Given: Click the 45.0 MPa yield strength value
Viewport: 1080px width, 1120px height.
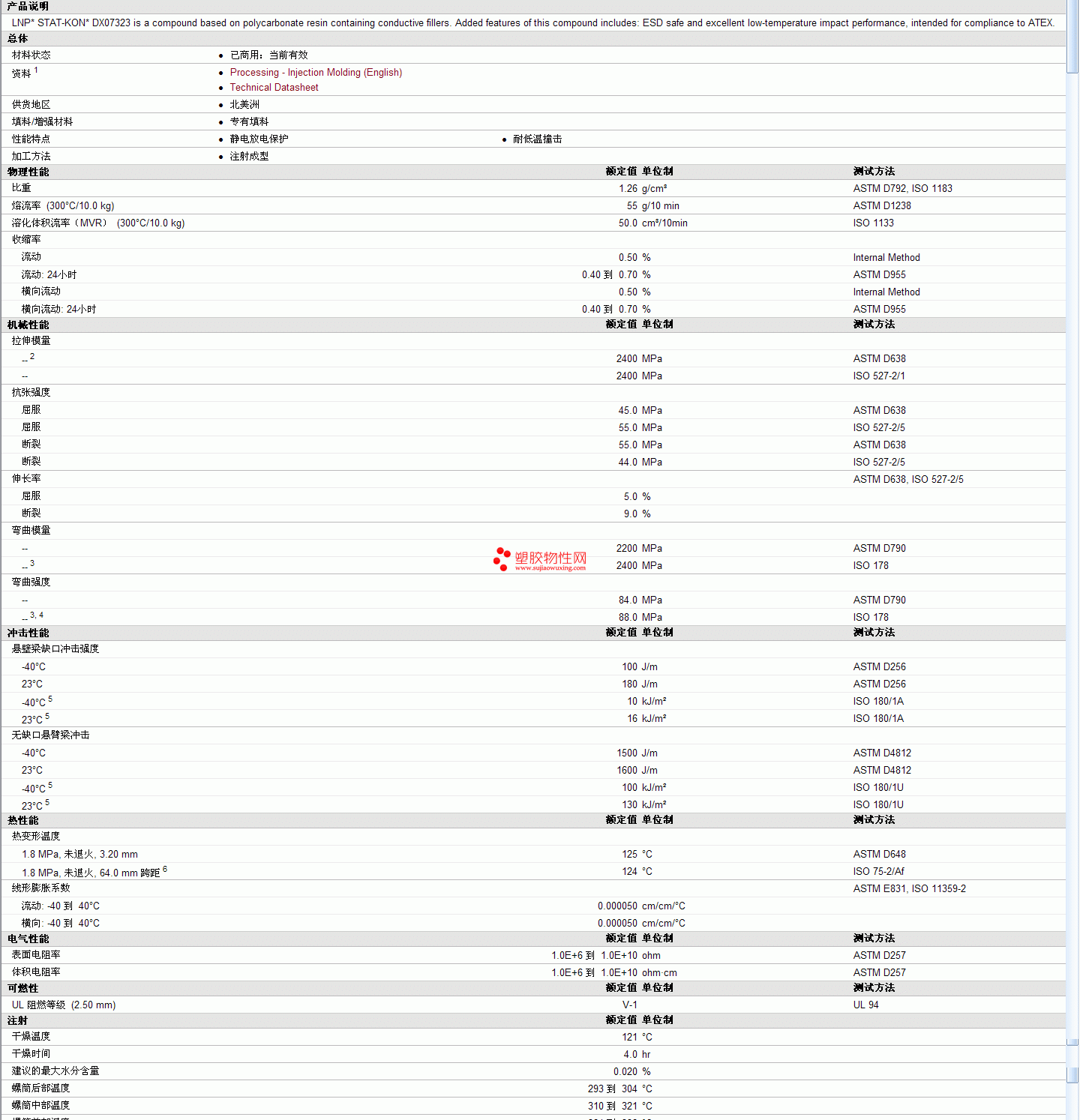Looking at the screenshot, I should 640,411.
